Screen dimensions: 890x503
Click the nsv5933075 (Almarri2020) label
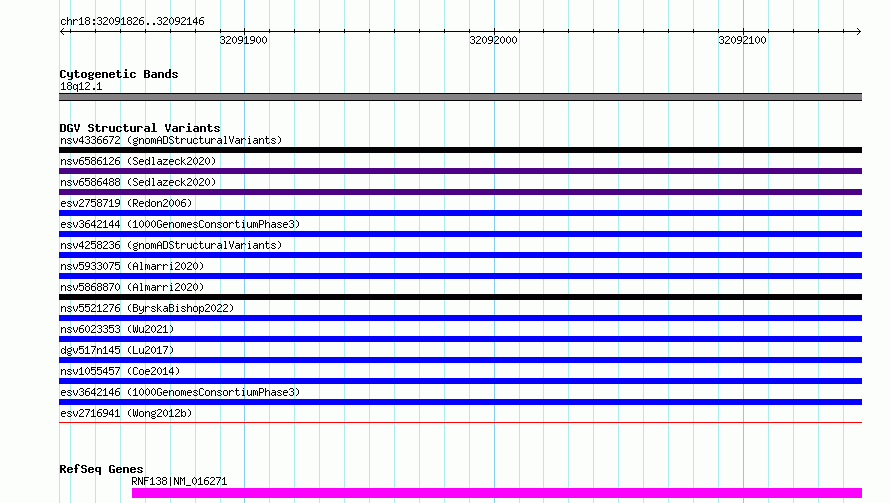point(132,266)
